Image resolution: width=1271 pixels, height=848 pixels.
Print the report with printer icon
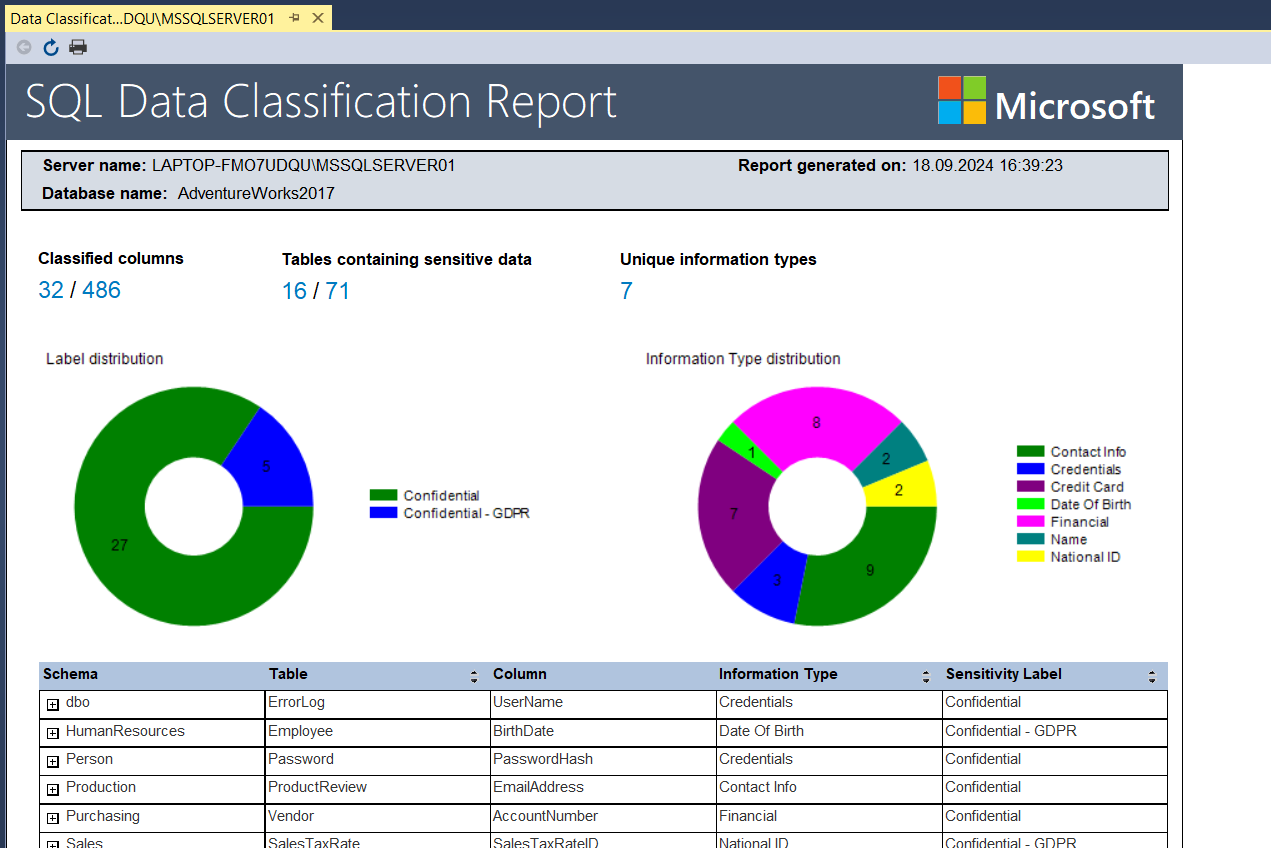78,47
